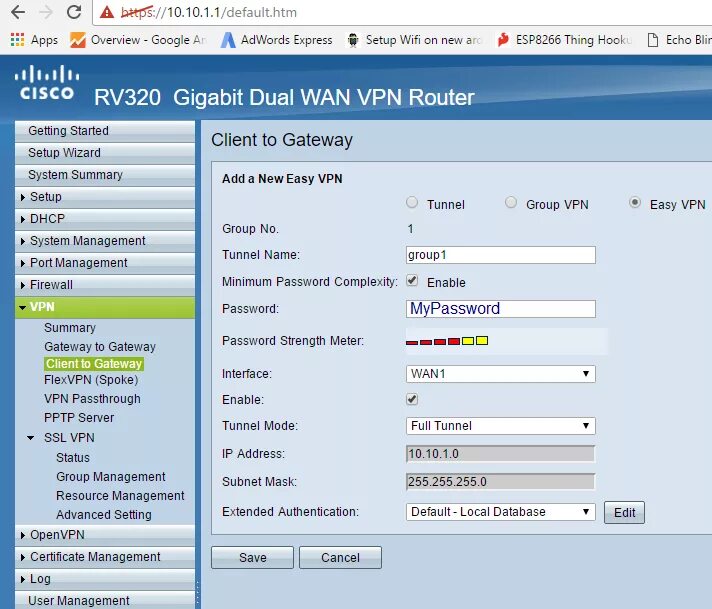Expand the DHCP menu section
Viewport: 712px width, 609px height.
[105, 218]
